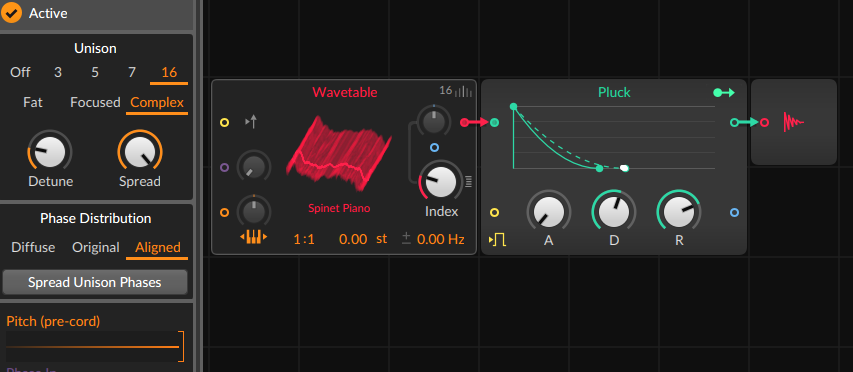
Task: Click the green pre-wired output icon in Pluck
Action: [x=724, y=93]
